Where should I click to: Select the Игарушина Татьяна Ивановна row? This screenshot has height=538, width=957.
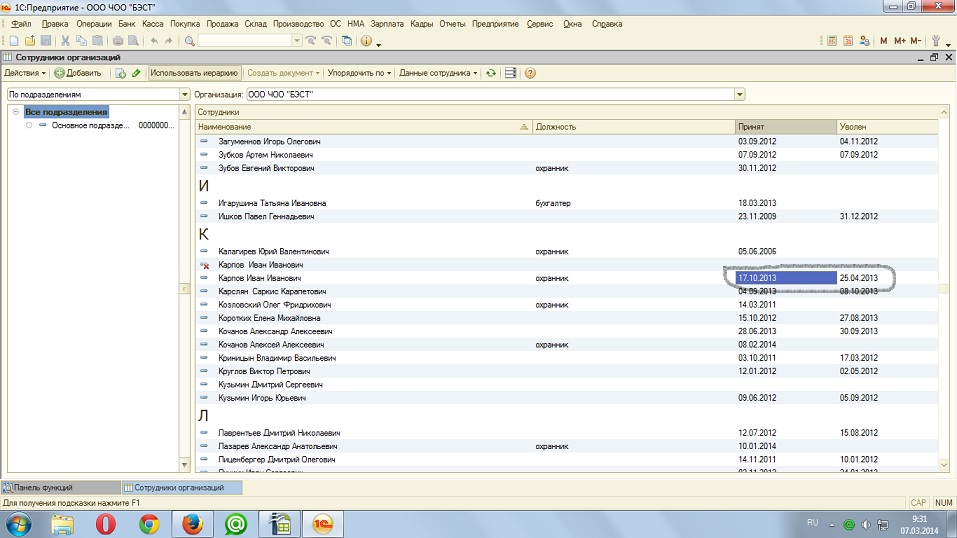pos(272,203)
